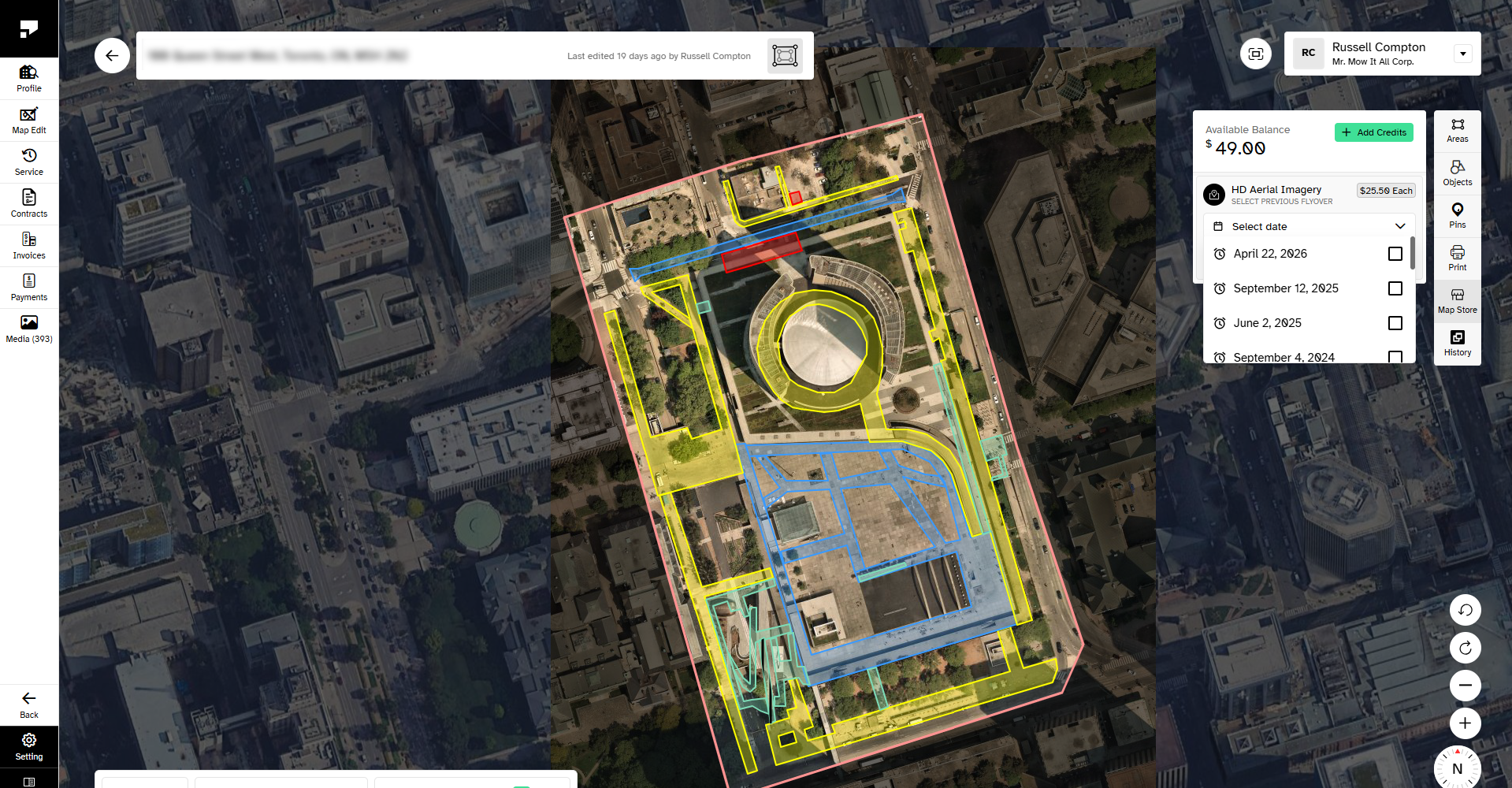The width and height of the screenshot is (1512, 788).
Task: Click the blurred property address field
Action: (277, 55)
